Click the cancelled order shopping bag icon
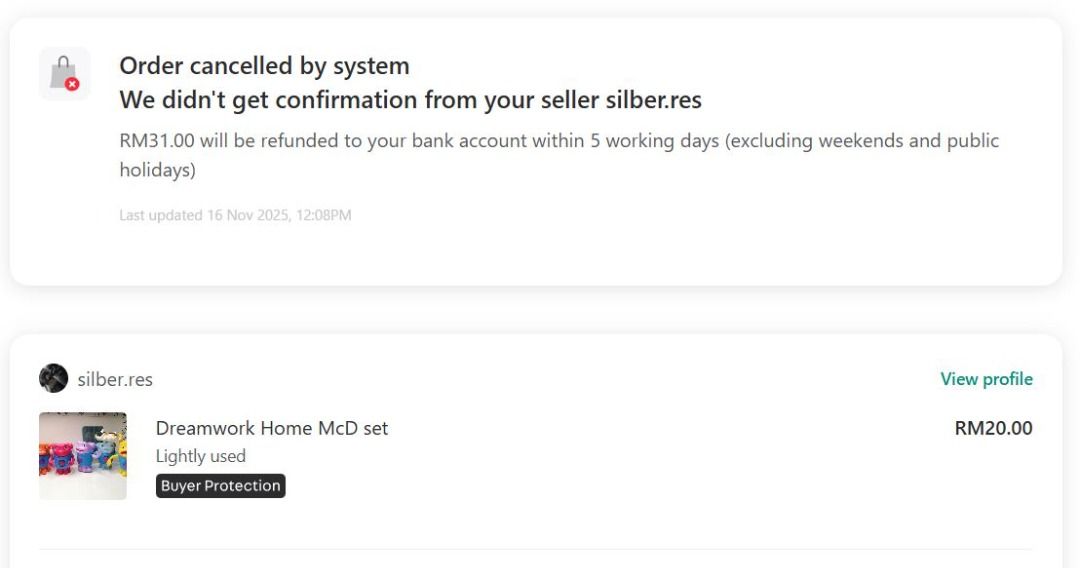 click(x=64, y=73)
